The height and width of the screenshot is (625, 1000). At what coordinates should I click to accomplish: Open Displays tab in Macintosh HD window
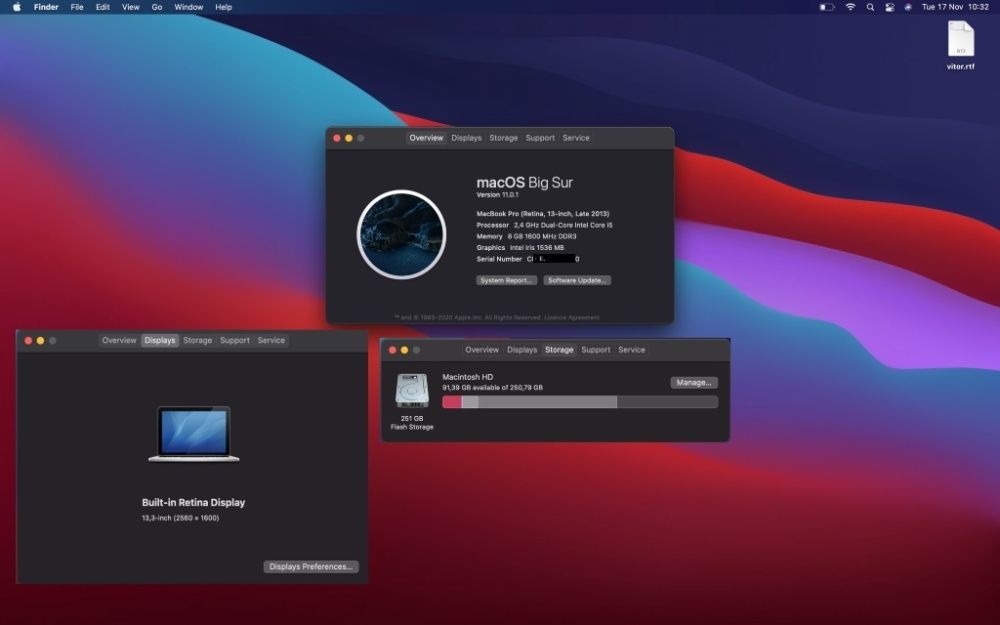(522, 350)
